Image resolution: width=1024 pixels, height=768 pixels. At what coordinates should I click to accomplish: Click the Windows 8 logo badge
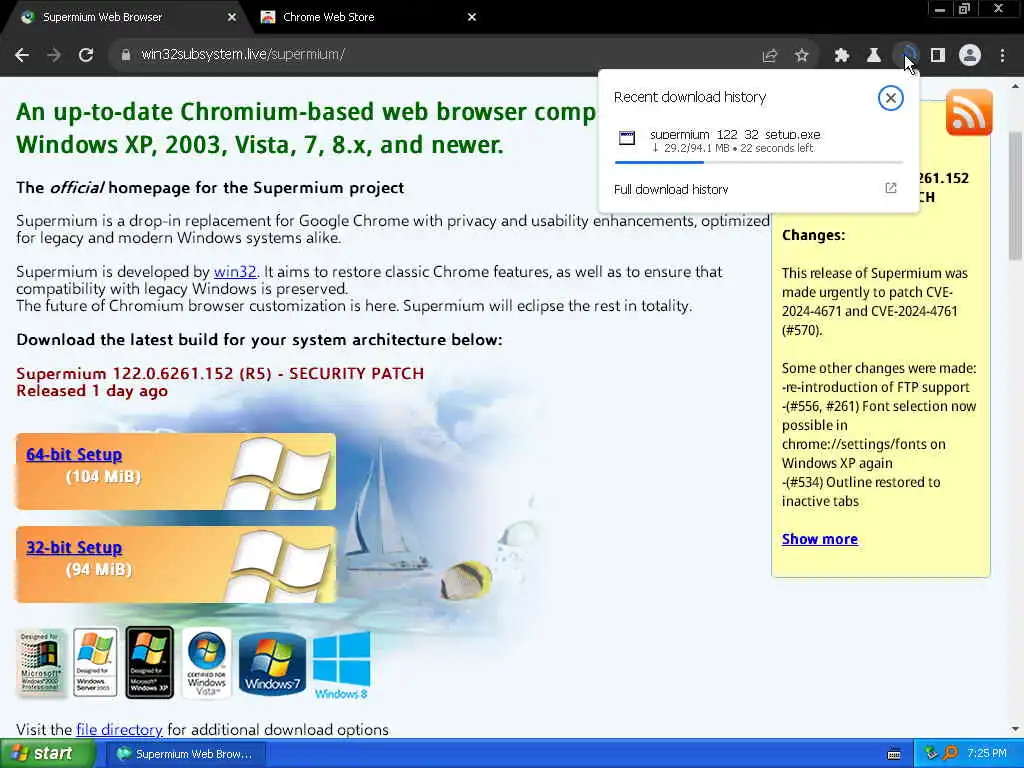[342, 665]
